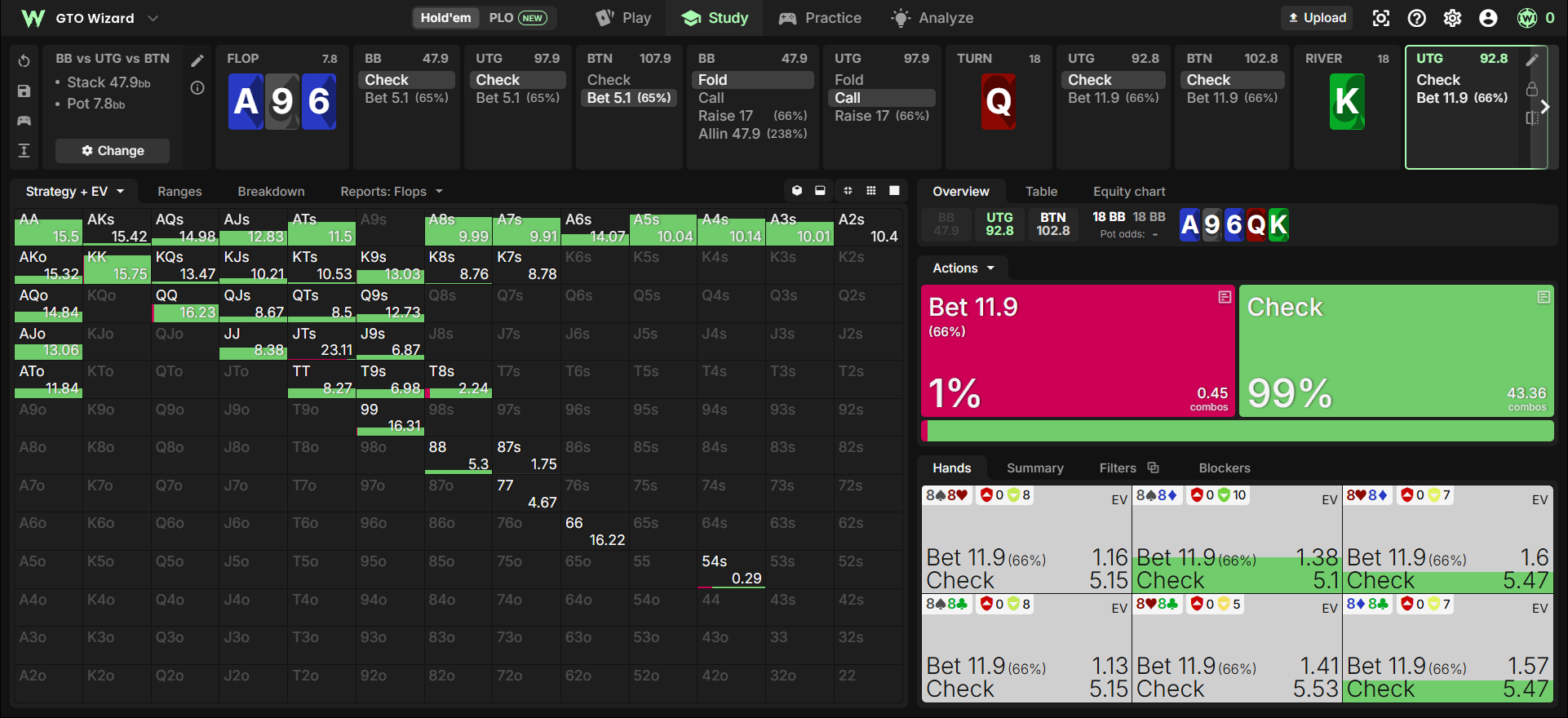Screen dimensions: 1568x718
Task: Open the gamepad practice icon in left sidebar
Action: coord(24,121)
